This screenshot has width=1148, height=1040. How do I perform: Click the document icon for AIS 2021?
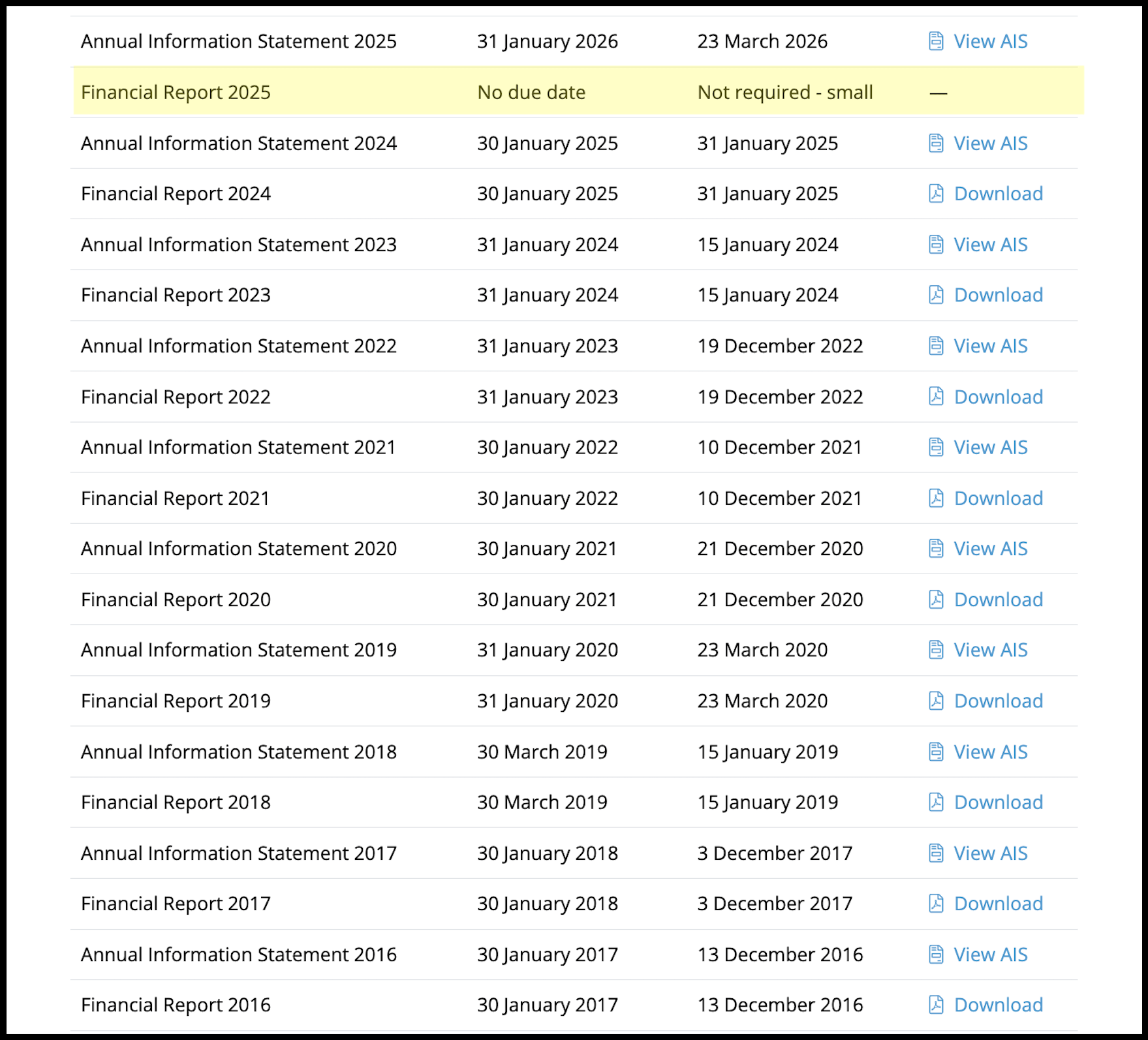936,448
